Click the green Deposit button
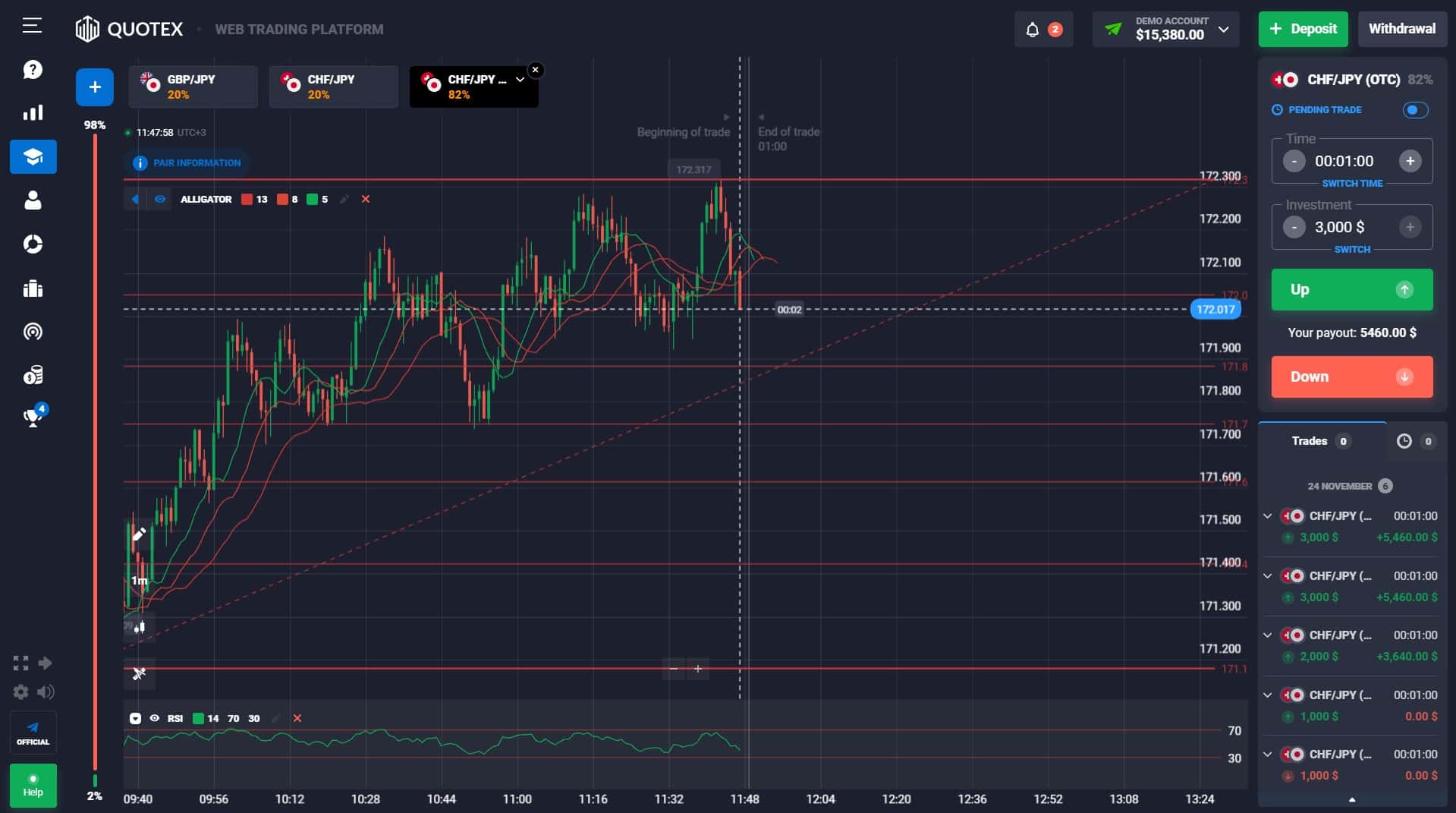This screenshot has width=1456, height=813. click(x=1303, y=29)
